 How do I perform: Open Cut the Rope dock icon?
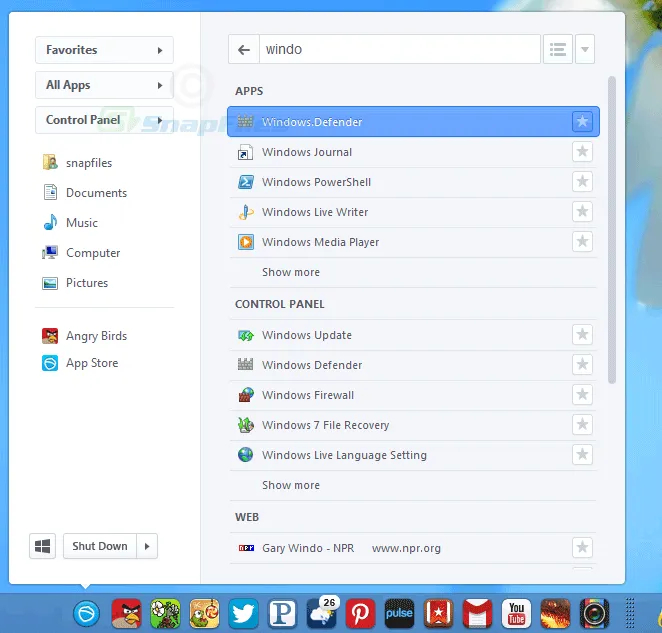tap(204, 613)
